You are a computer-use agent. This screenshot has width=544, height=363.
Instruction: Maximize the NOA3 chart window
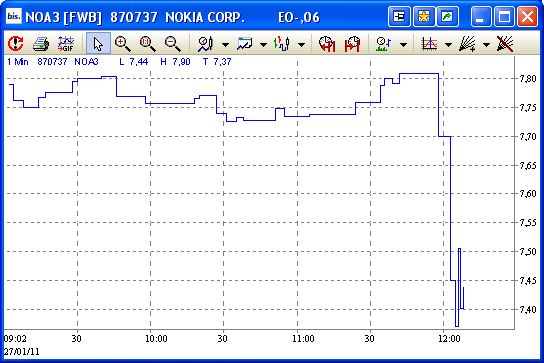pyautogui.click(x=504, y=16)
